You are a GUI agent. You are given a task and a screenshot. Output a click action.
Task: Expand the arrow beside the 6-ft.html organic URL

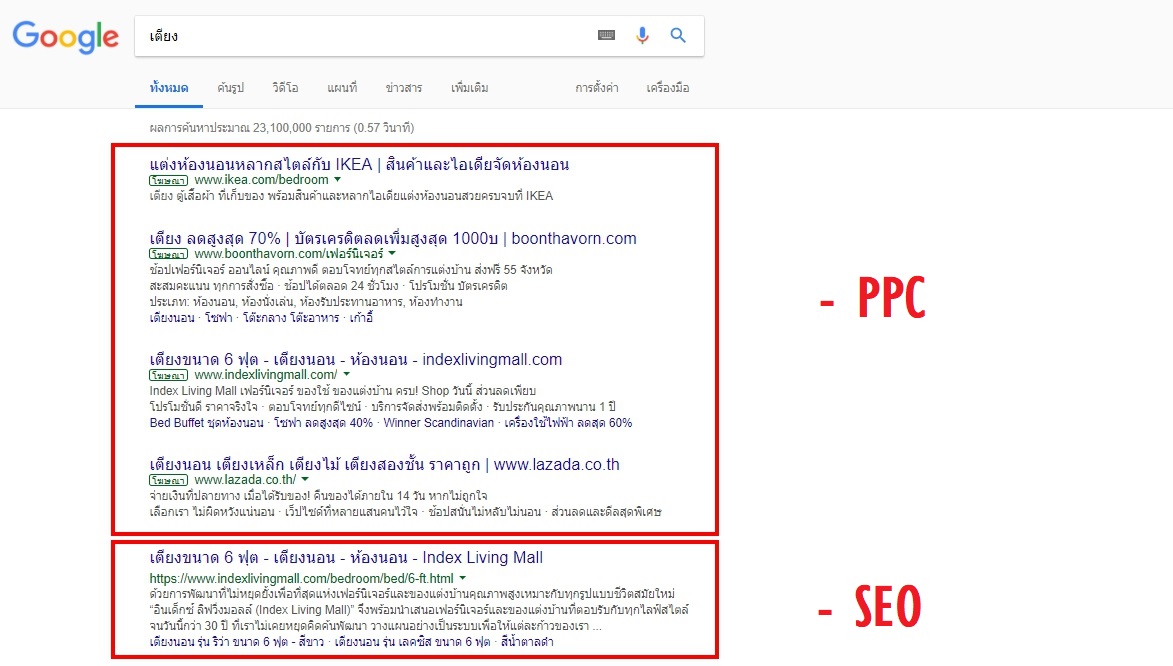click(463, 578)
